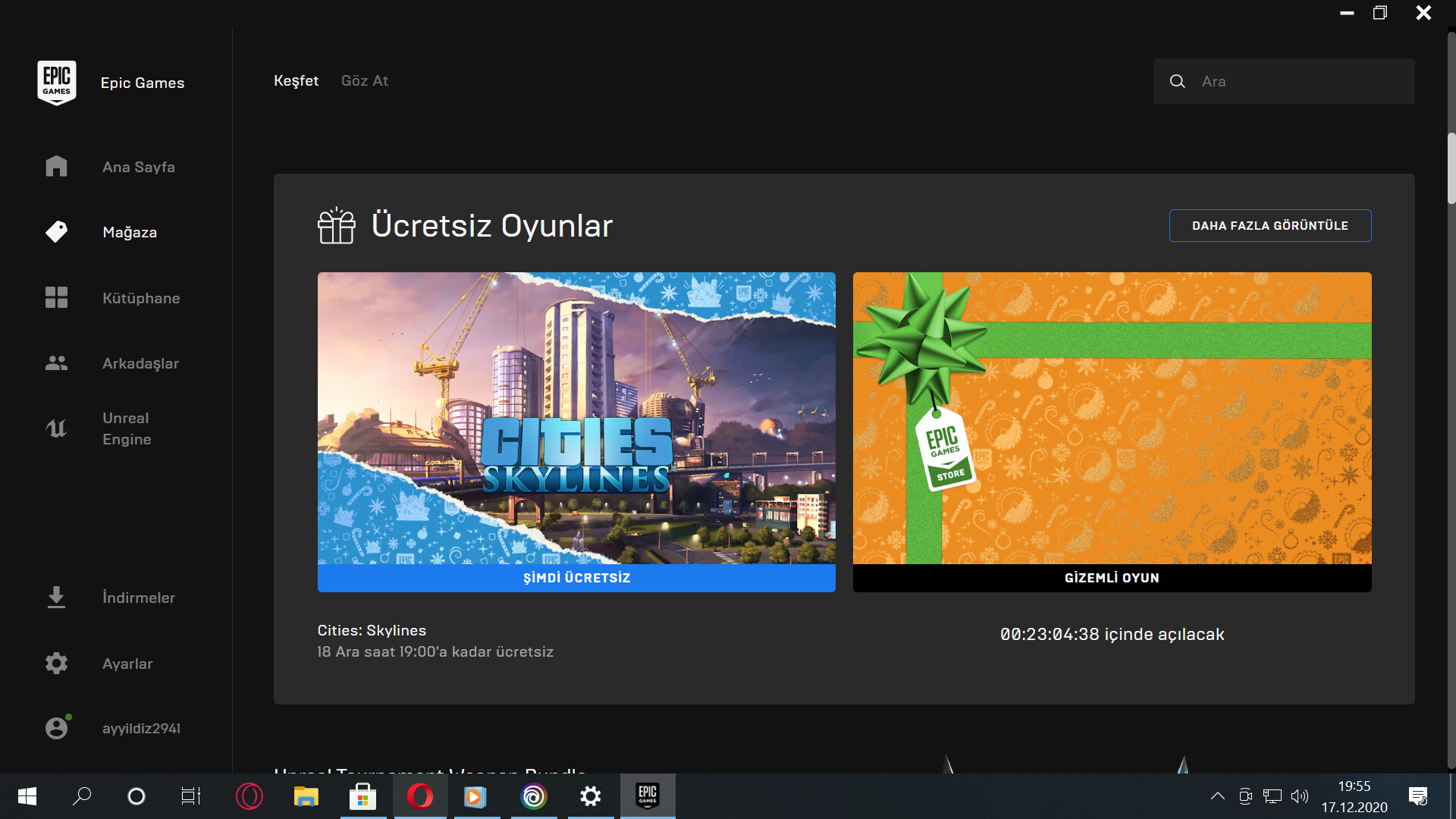Open the Arkadaşlar friends icon
Image resolution: width=1456 pixels, height=819 pixels.
pyautogui.click(x=56, y=363)
